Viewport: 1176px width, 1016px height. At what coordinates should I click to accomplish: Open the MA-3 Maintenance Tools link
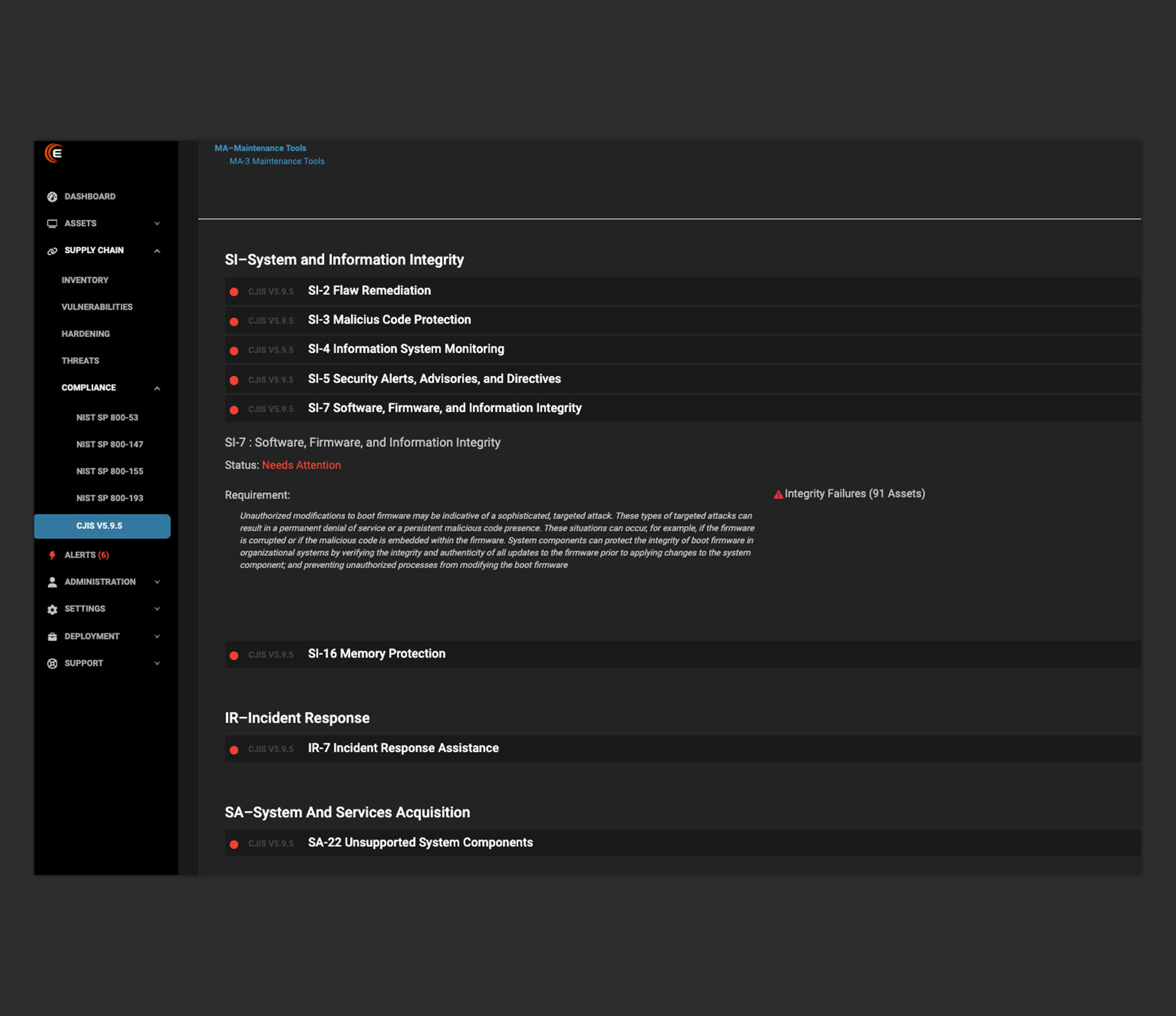pyautogui.click(x=277, y=161)
